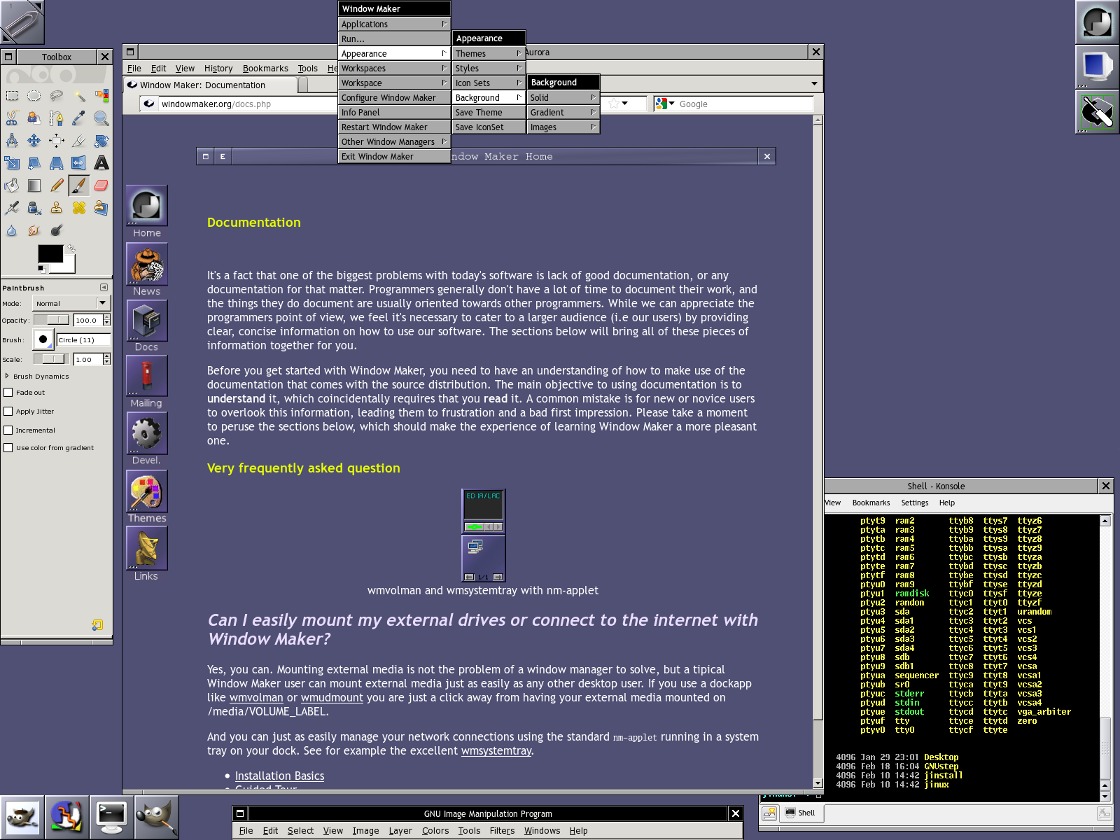The image size is (1120, 840).
Task: Pick the Fuzzy Select magic wand tool
Action: tap(79, 96)
